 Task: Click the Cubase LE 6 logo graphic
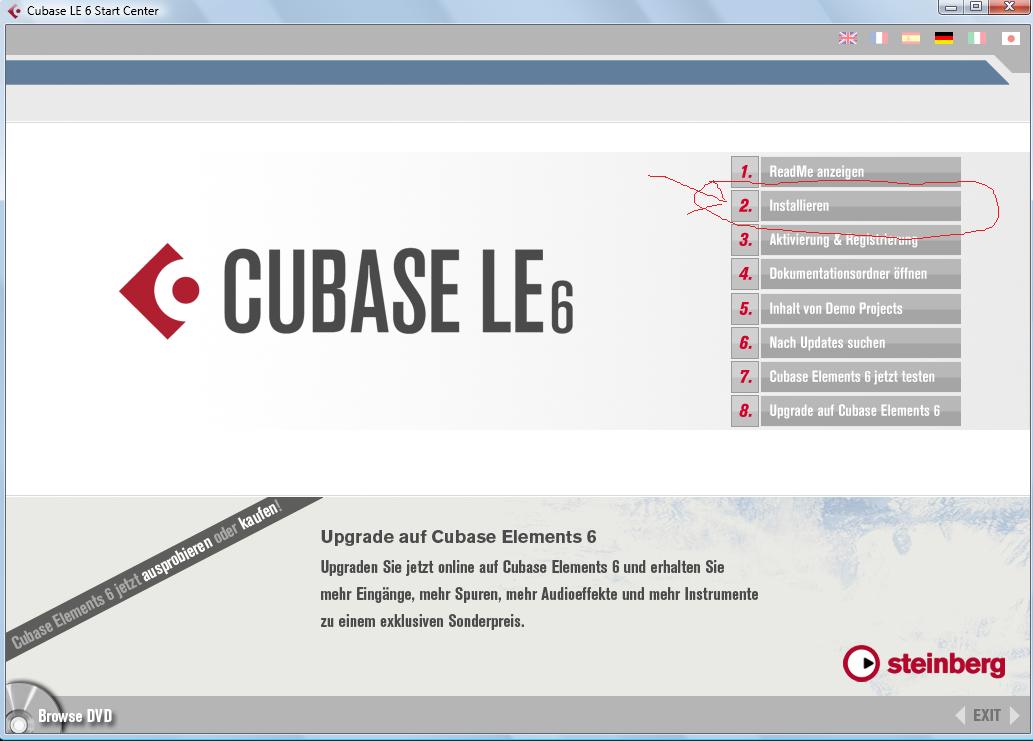click(x=347, y=291)
